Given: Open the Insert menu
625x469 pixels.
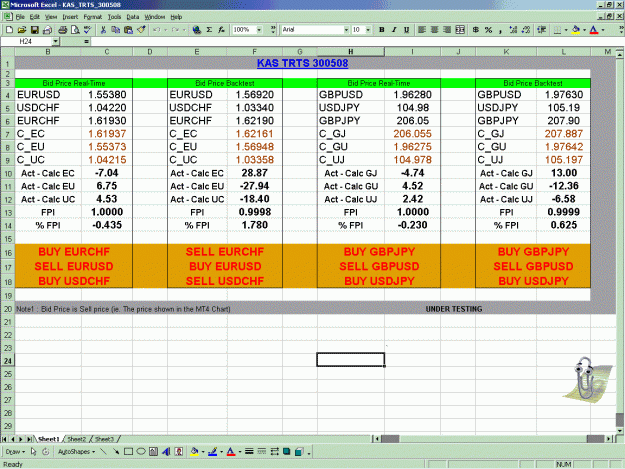Looking at the screenshot, I should click(x=70, y=17).
